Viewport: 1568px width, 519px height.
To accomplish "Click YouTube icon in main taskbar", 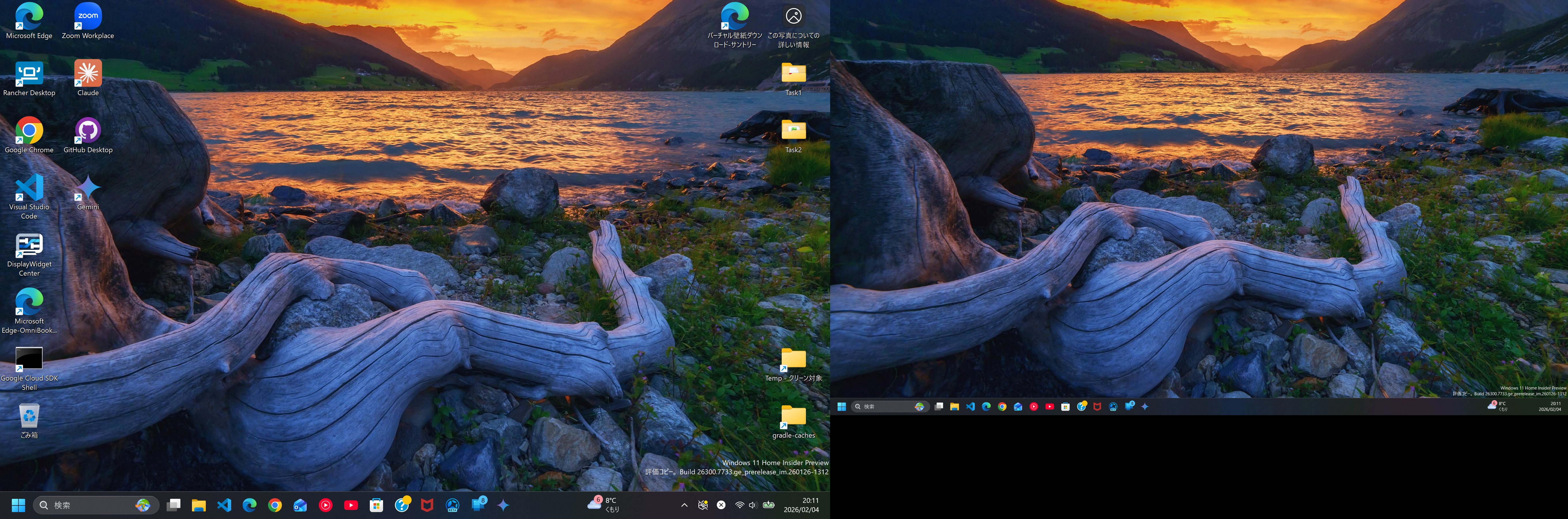I will tap(350, 505).
